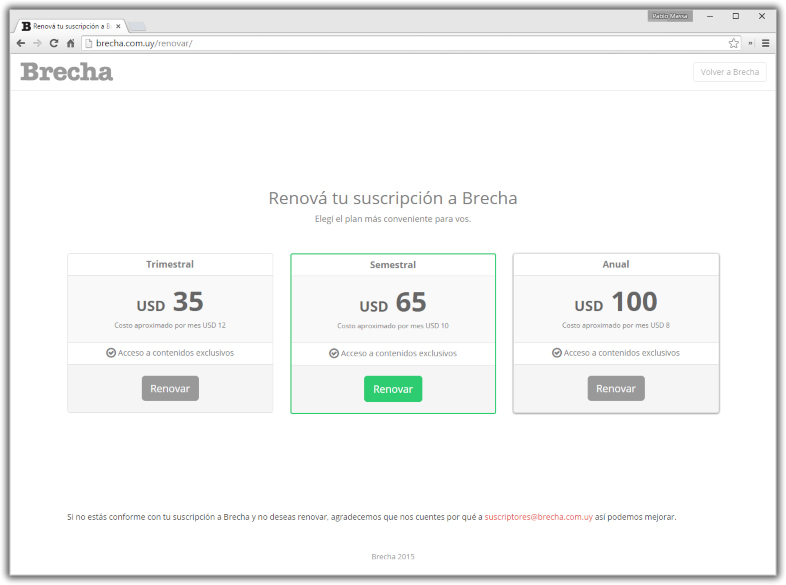Open the Chrome hamburger menu
The image size is (786, 585).
765,43
